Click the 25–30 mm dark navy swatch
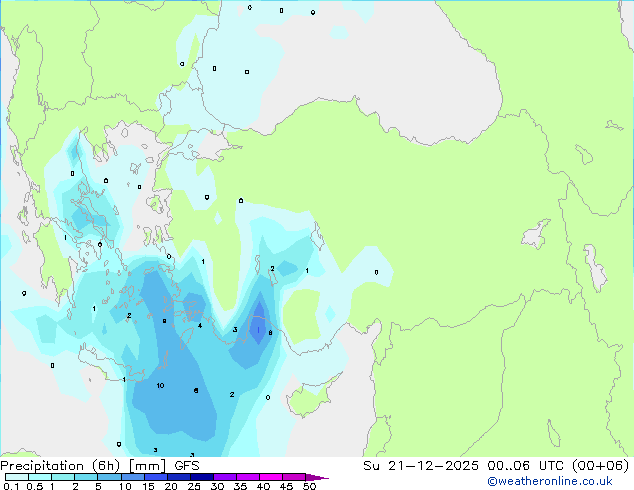Image resolution: width=634 pixels, height=490 pixels. tap(201, 477)
